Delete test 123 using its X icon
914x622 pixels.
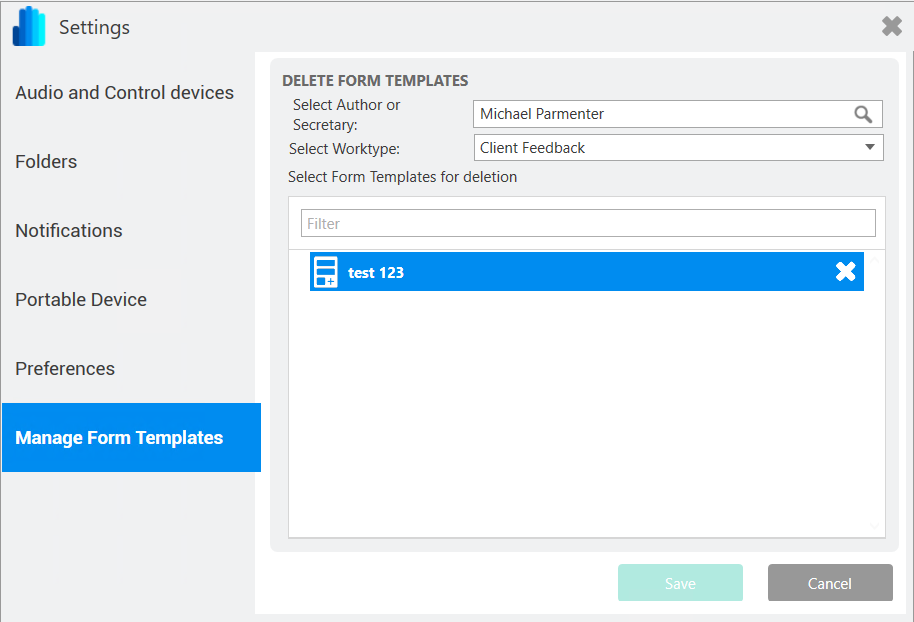point(845,271)
